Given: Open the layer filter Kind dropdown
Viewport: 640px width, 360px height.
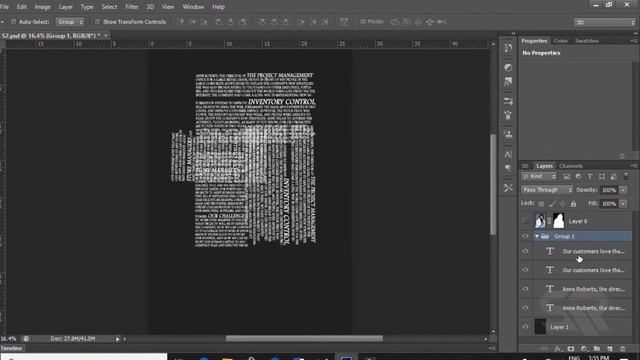Looking at the screenshot, I should [x=539, y=176].
